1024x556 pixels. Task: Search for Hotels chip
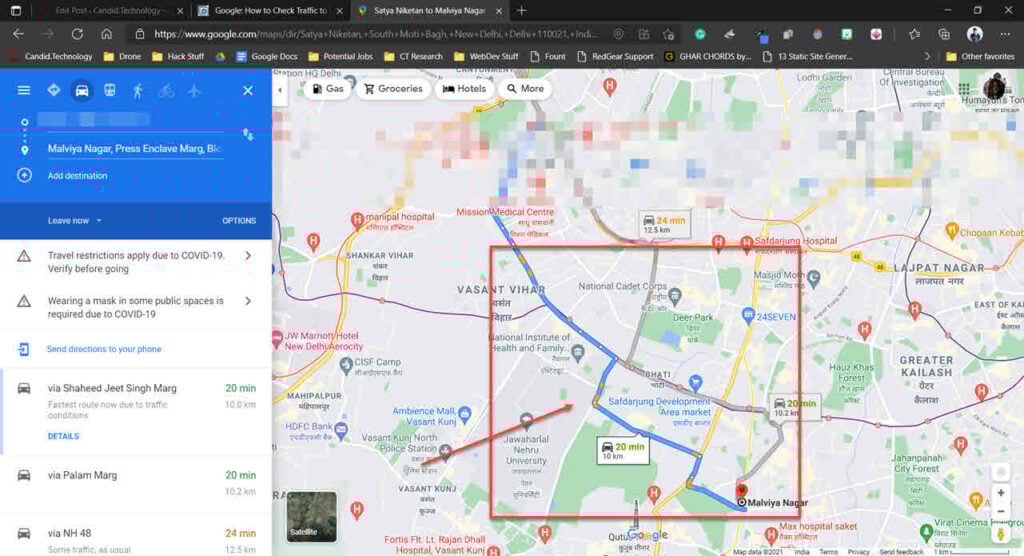point(464,89)
